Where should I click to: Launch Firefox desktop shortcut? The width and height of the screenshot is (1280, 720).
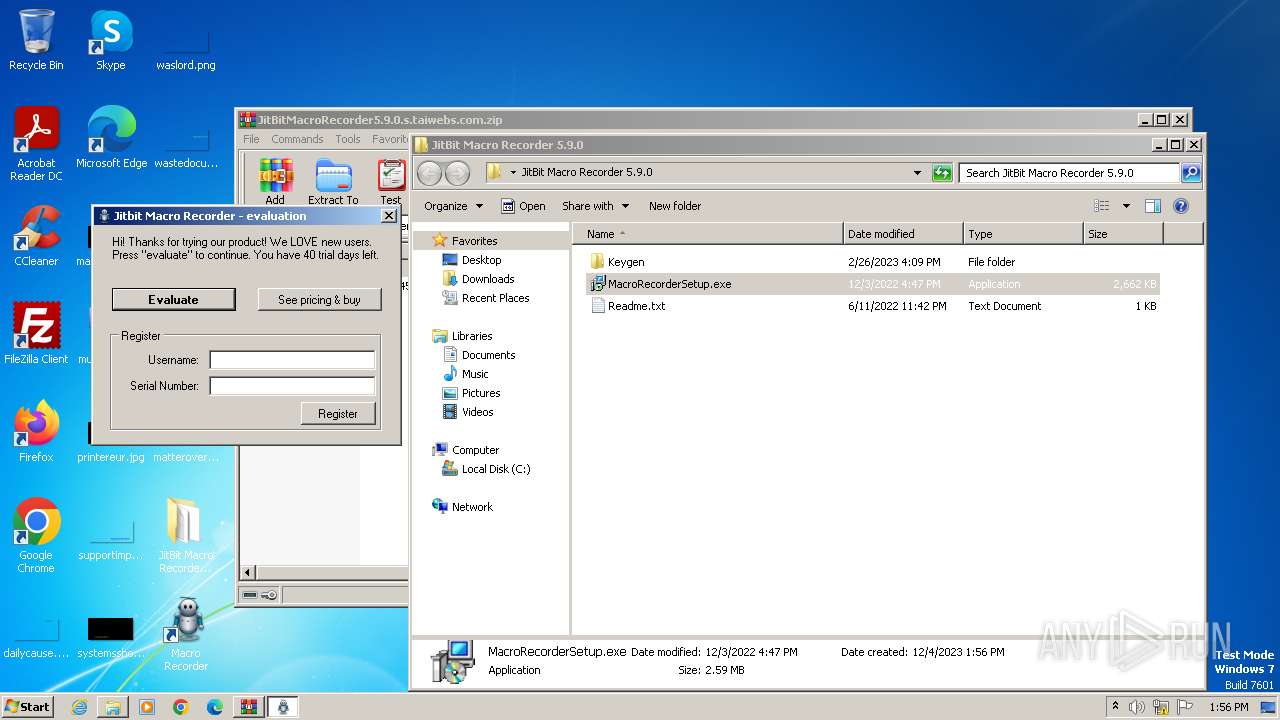click(36, 431)
